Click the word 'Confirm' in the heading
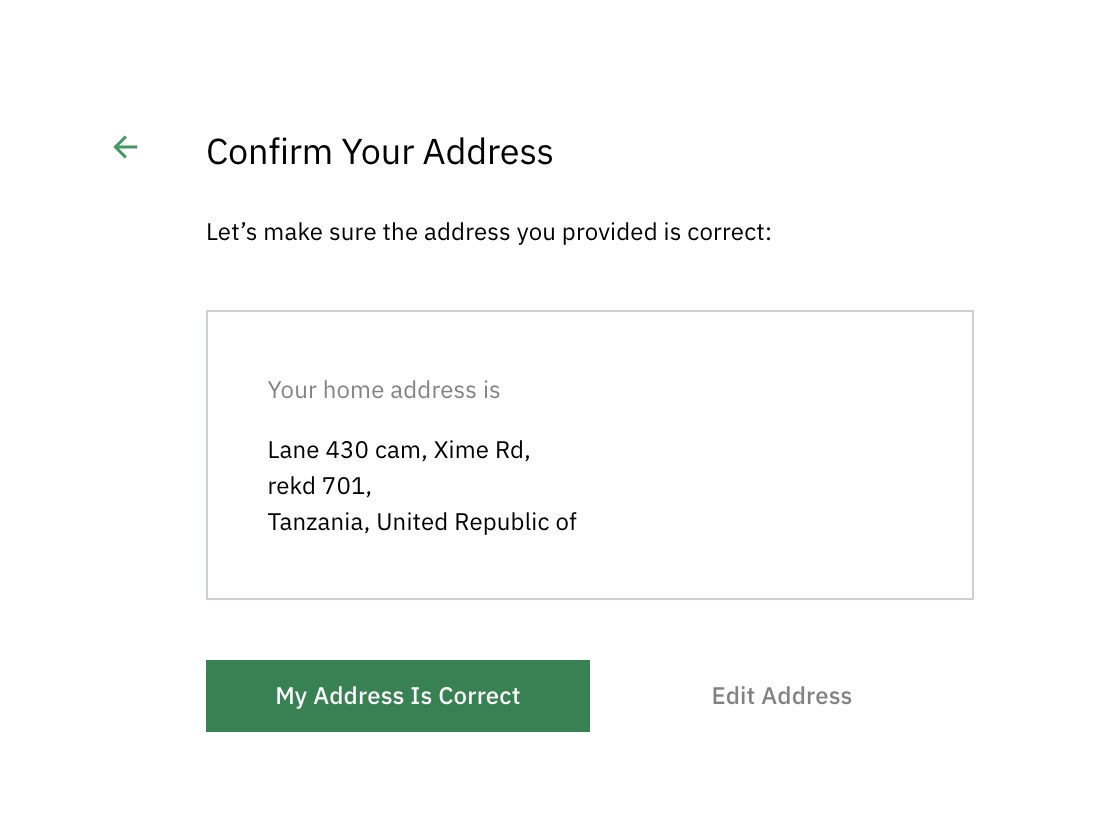1116x826 pixels. [269, 152]
